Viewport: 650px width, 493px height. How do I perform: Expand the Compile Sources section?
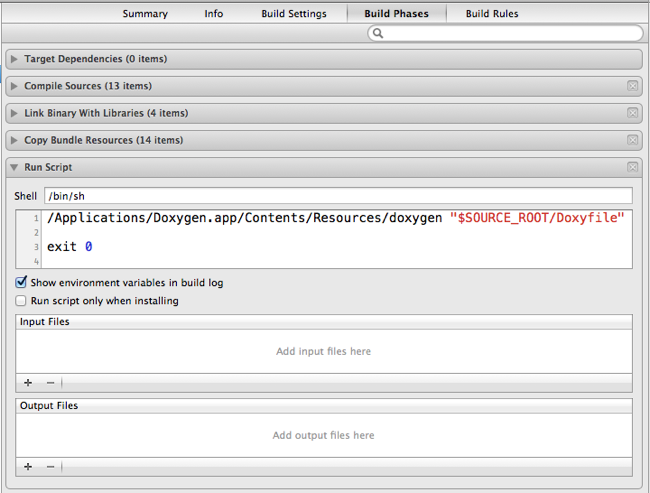coord(14,87)
